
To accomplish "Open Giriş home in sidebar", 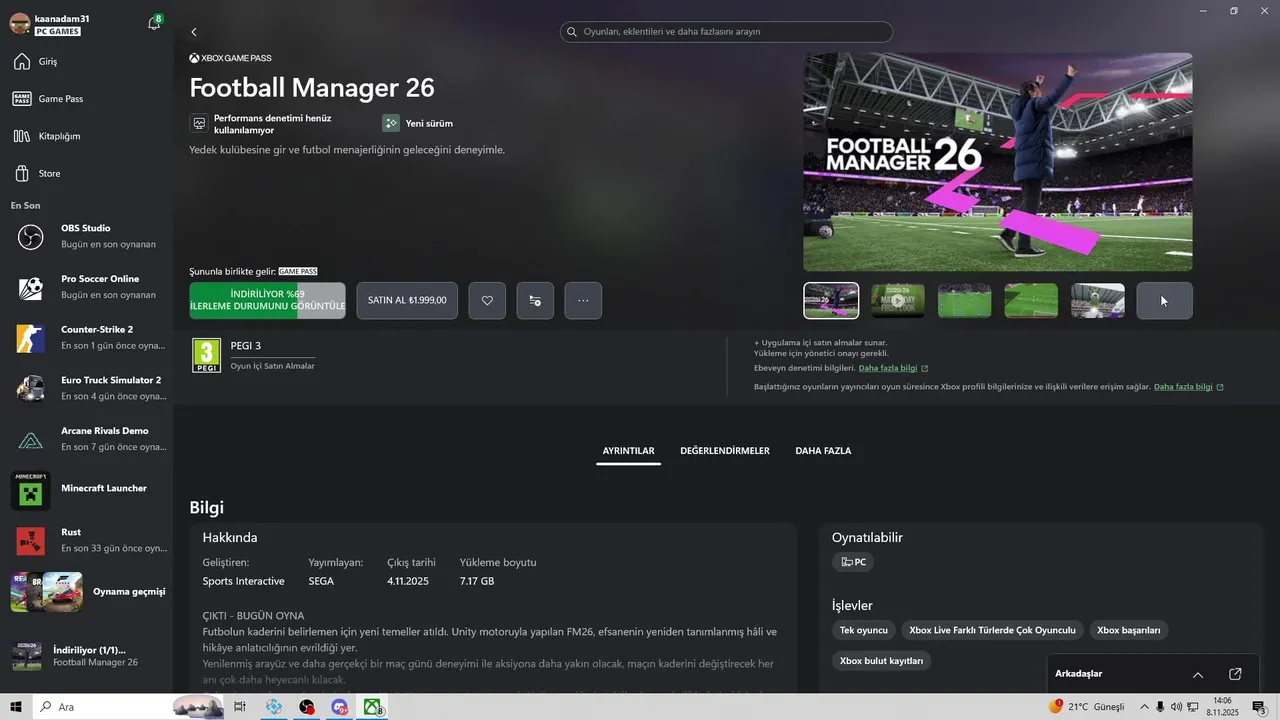I will (x=86, y=62).
